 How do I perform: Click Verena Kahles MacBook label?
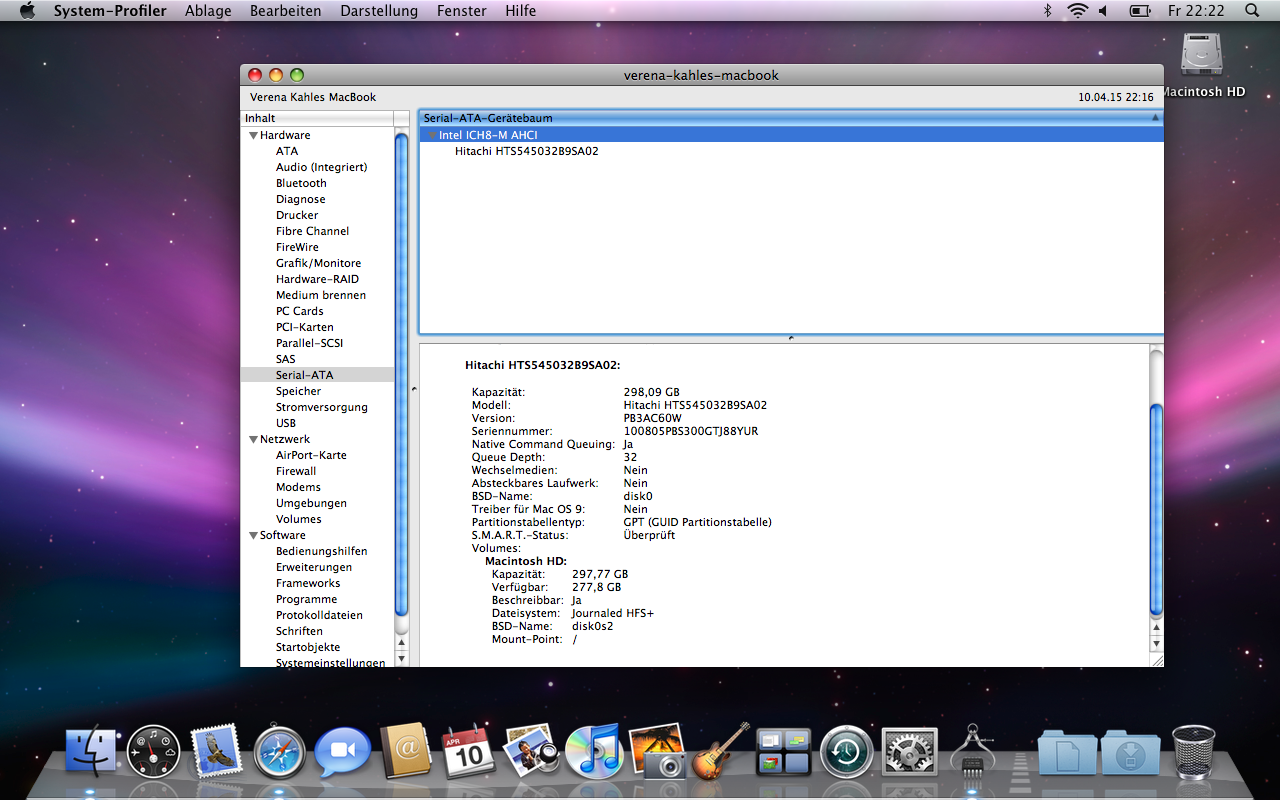[x=313, y=97]
